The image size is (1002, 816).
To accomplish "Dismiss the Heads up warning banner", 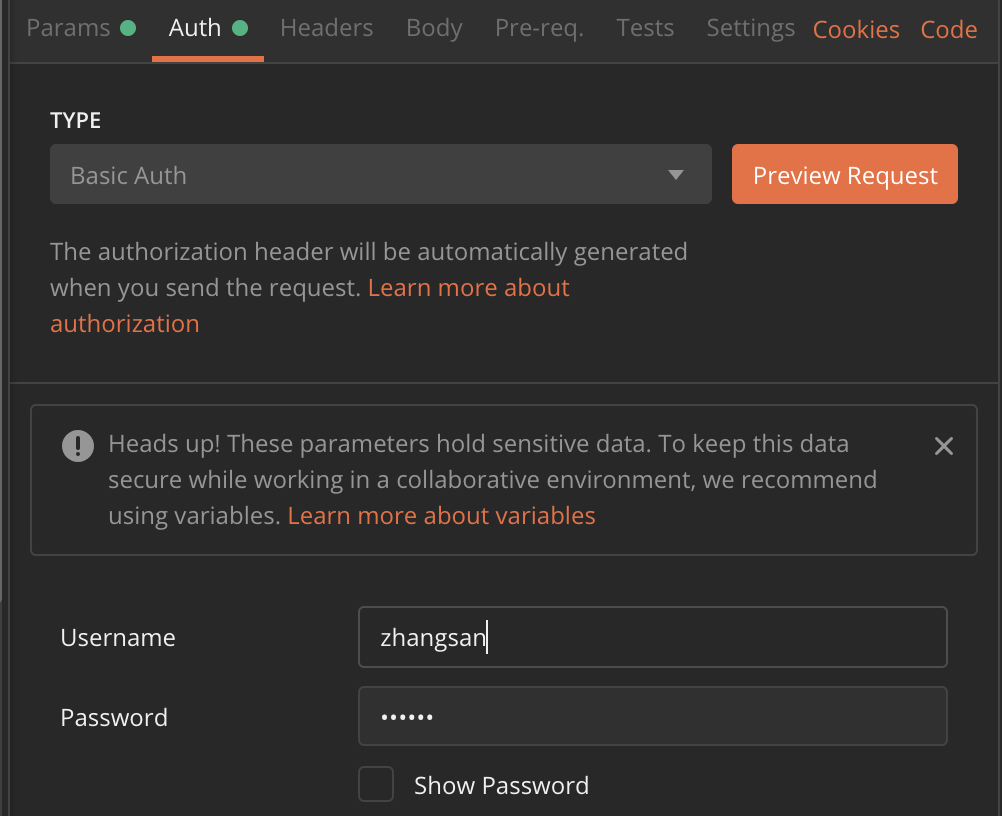I will click(943, 446).
